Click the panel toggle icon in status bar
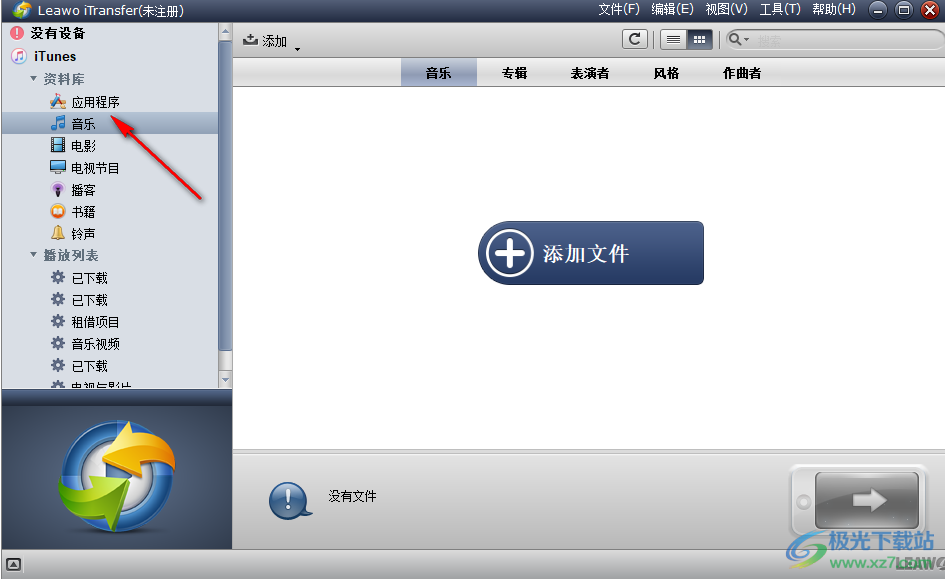The height and width of the screenshot is (579, 945). point(13,565)
